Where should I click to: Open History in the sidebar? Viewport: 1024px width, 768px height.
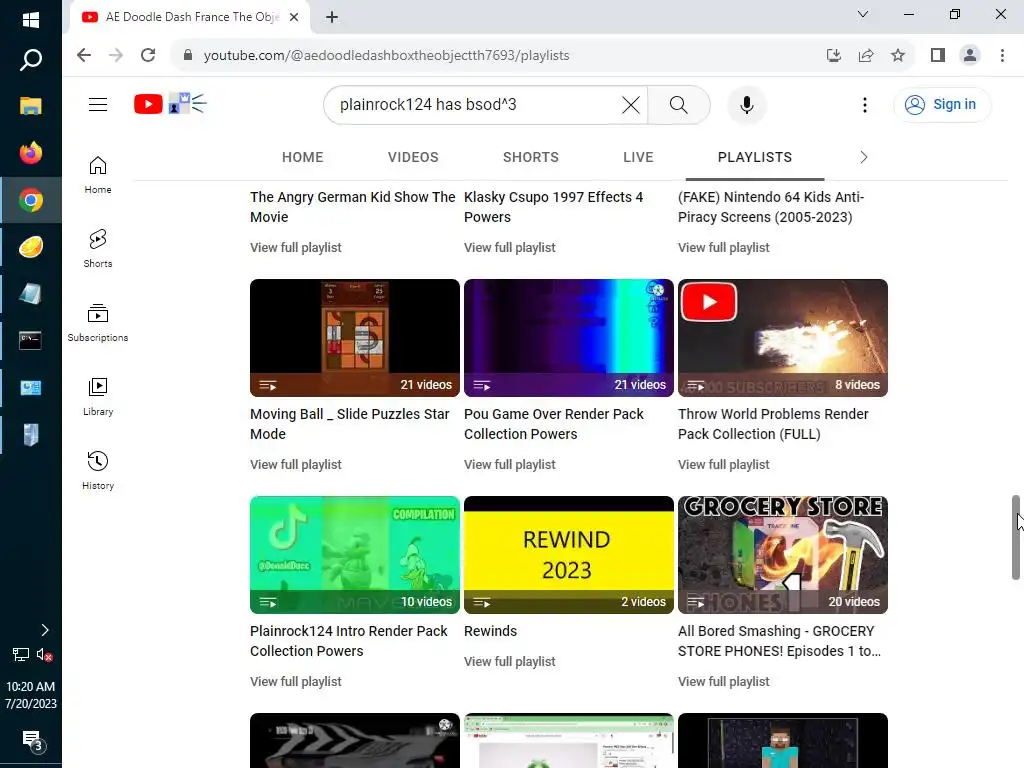pos(98,470)
